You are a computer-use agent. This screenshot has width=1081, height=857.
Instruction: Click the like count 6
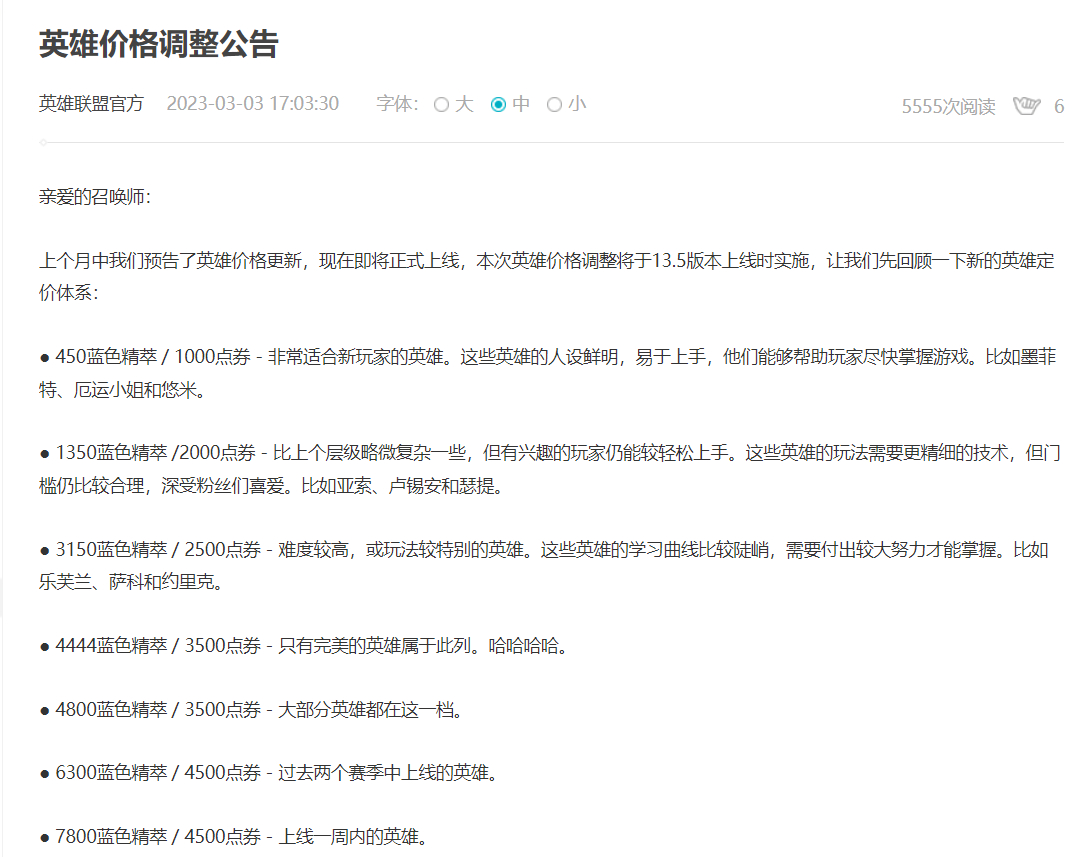click(x=1059, y=106)
